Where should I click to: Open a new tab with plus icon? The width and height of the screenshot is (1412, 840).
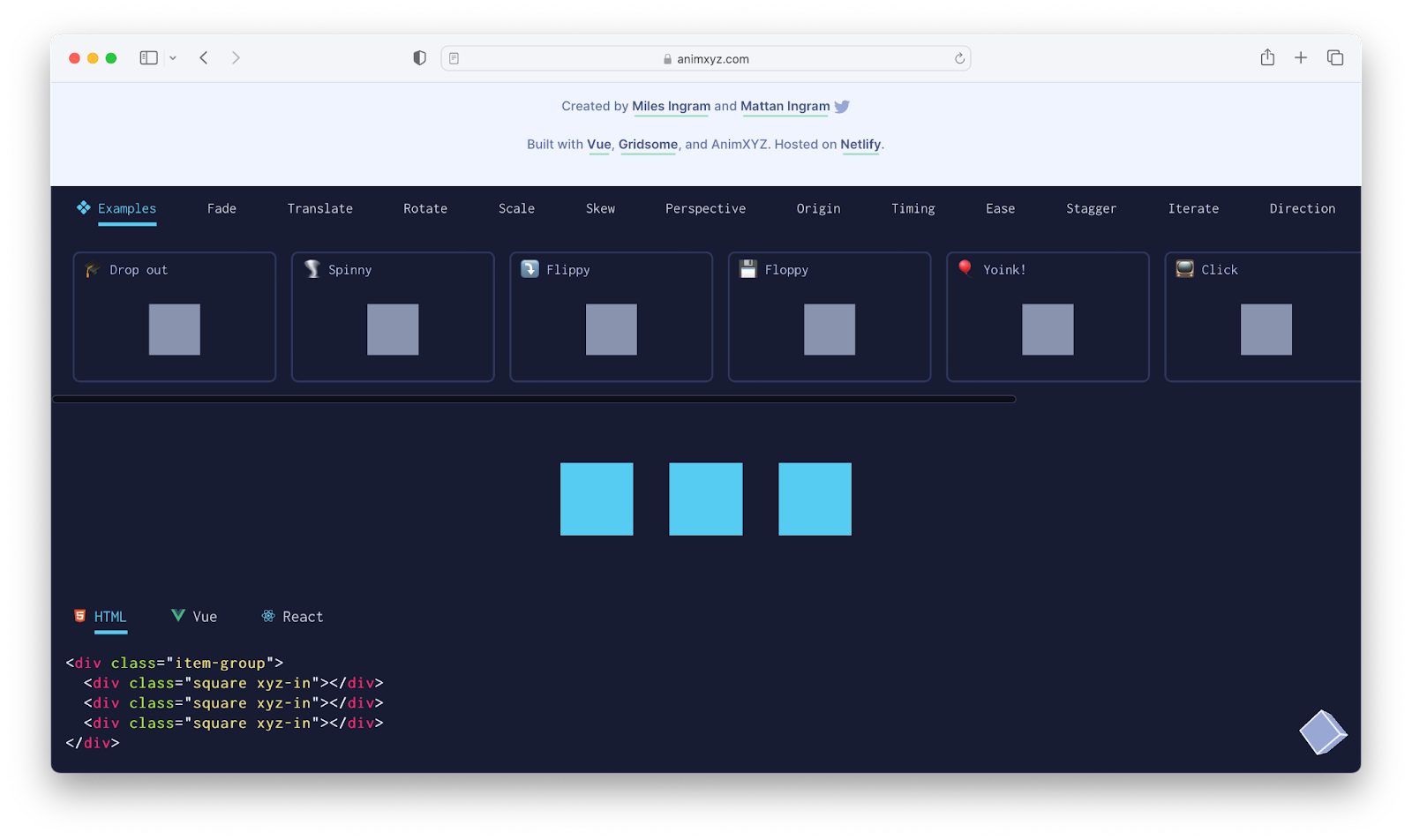click(x=1301, y=58)
